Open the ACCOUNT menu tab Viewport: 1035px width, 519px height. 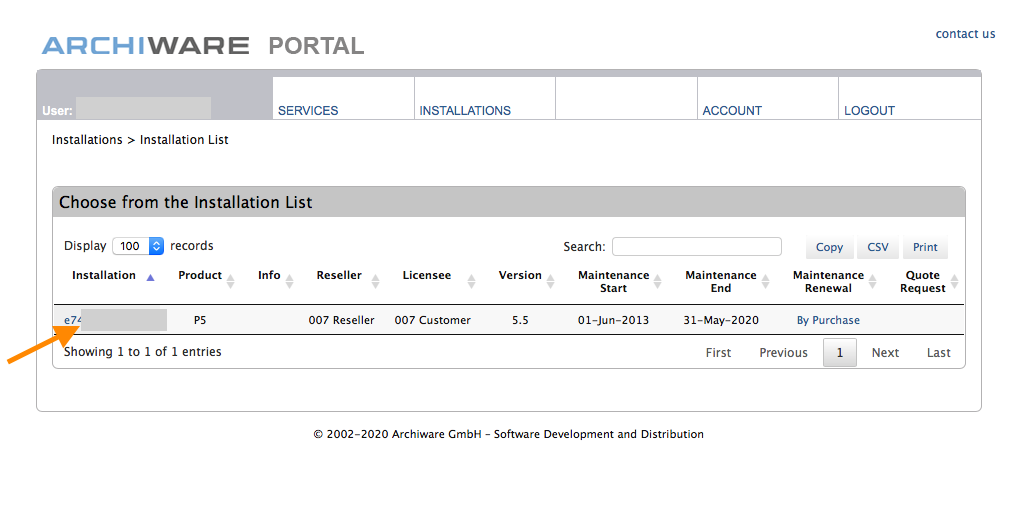pos(731,110)
